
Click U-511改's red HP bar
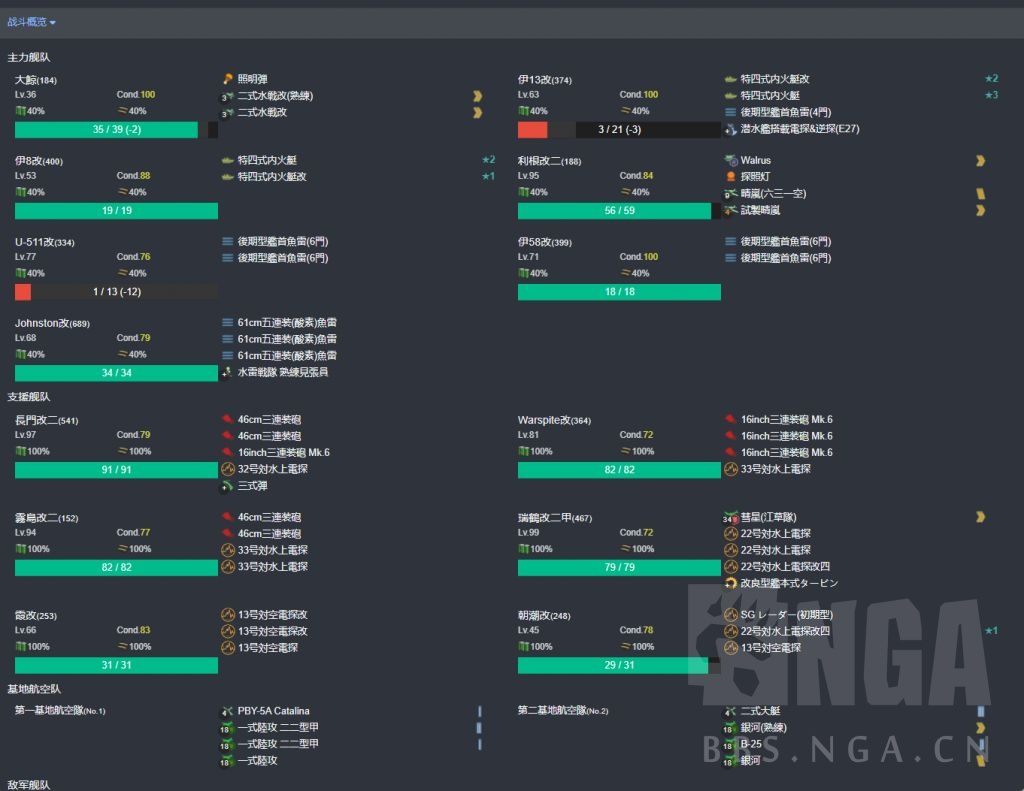(22, 291)
